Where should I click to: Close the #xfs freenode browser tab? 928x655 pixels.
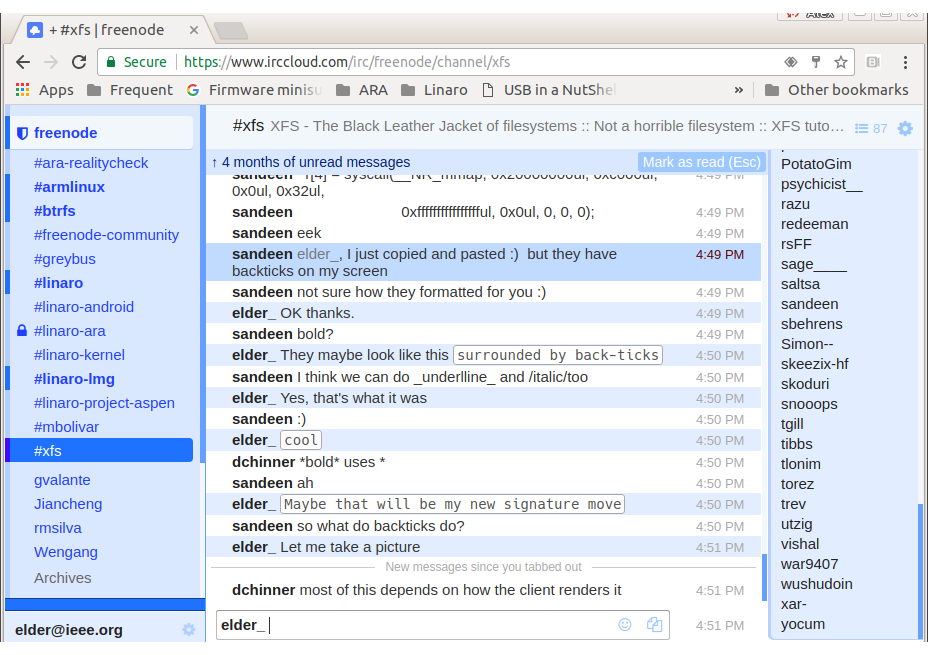(x=194, y=30)
